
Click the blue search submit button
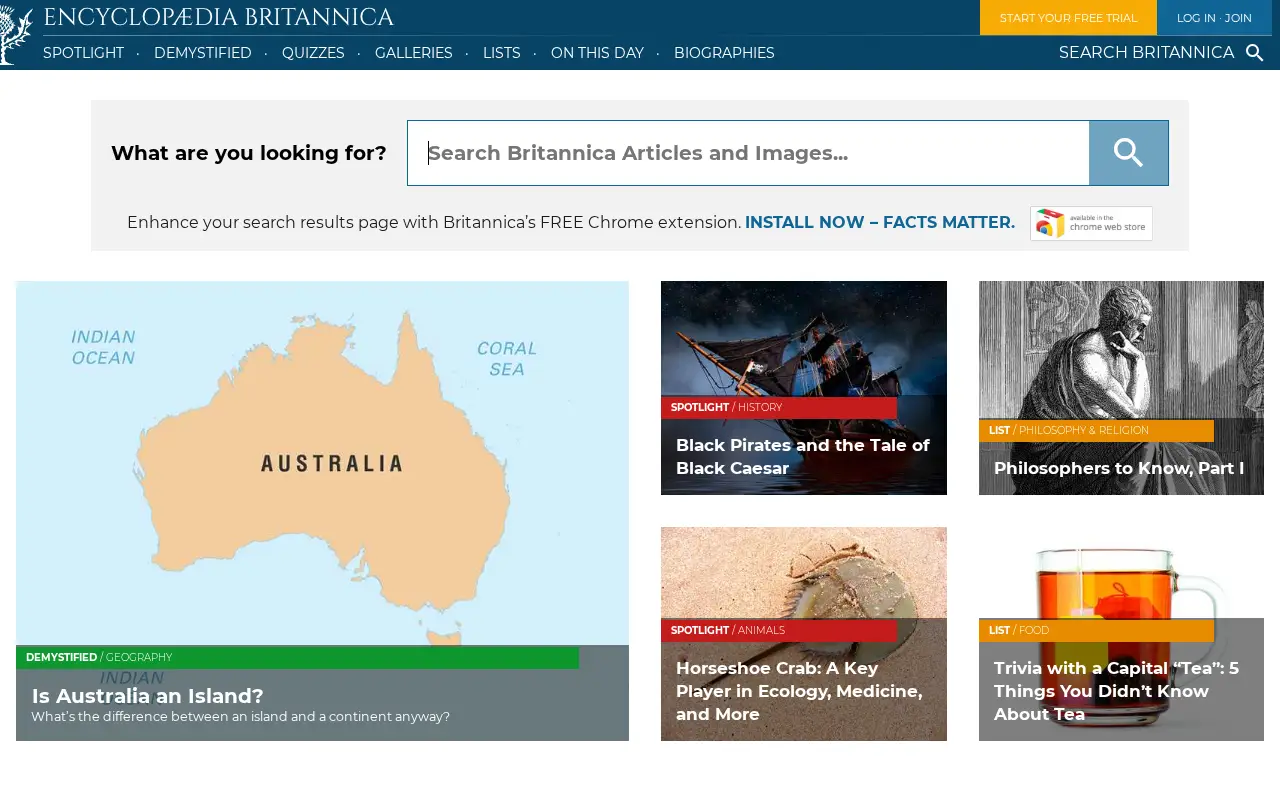1128,153
